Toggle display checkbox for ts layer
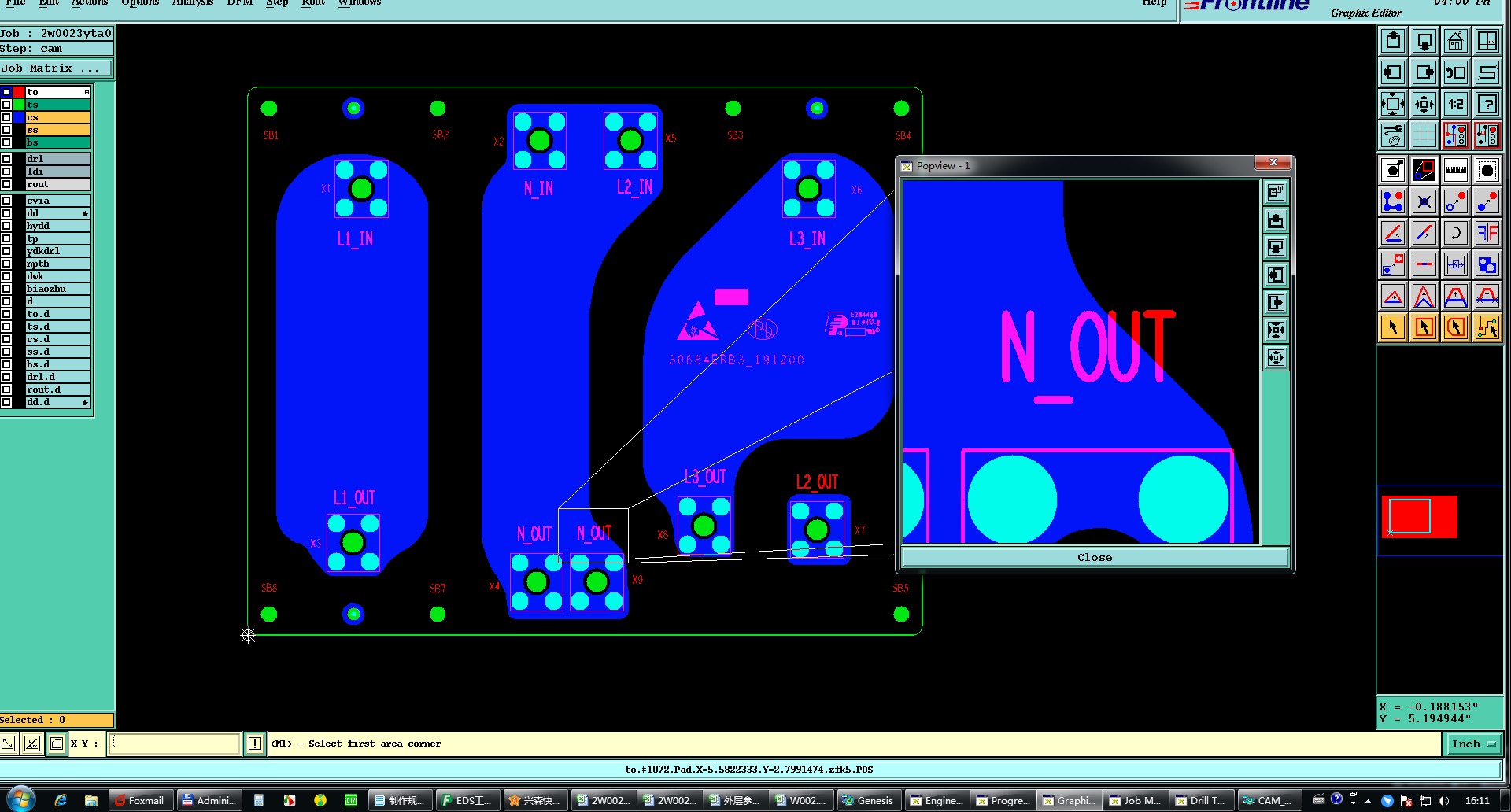Image resolution: width=1511 pixels, height=812 pixels. 6,105
